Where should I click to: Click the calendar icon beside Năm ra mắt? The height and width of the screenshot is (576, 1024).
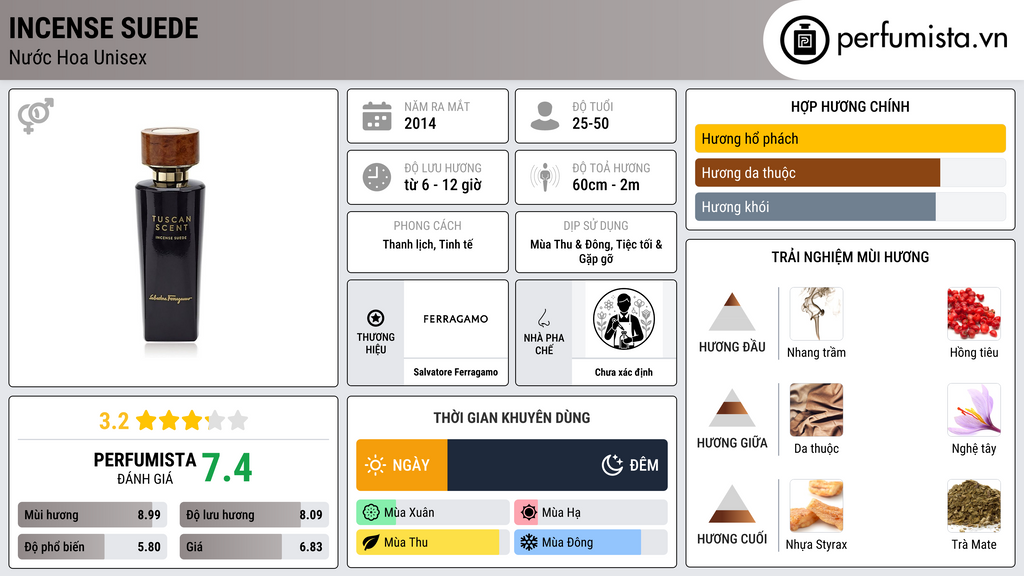tap(377, 116)
